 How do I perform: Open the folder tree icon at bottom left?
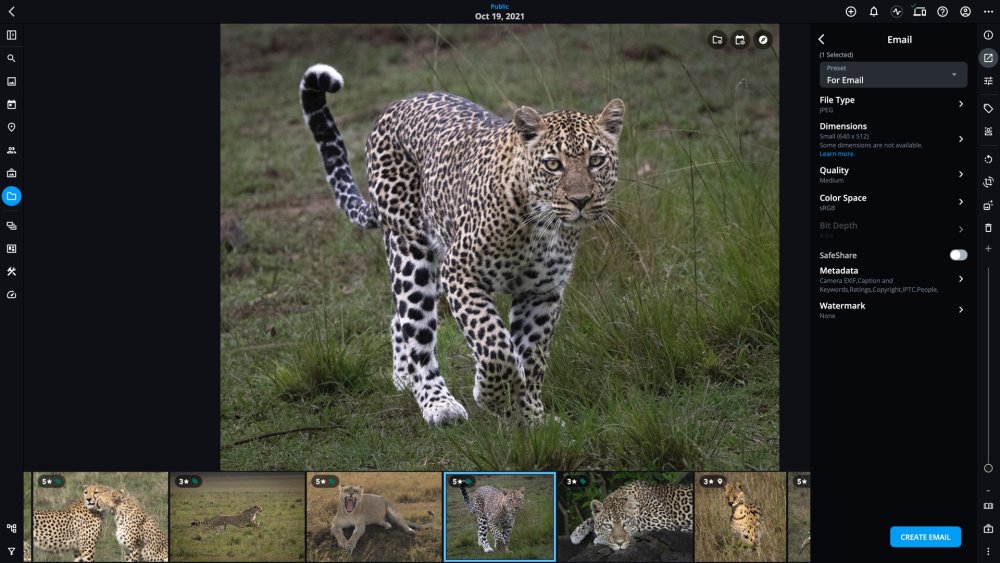pos(11,528)
